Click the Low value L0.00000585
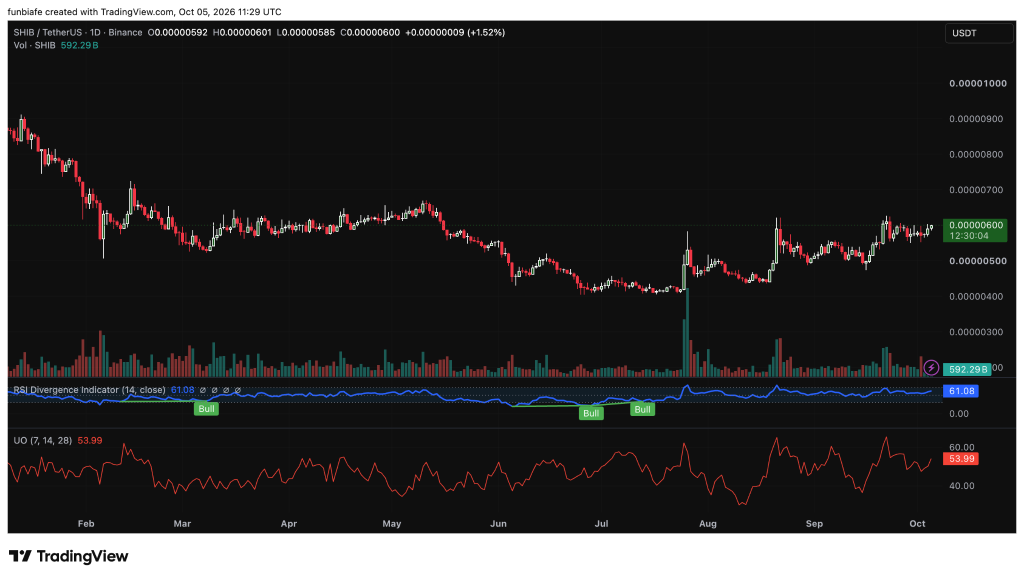1024x579 pixels. pyautogui.click(x=306, y=32)
